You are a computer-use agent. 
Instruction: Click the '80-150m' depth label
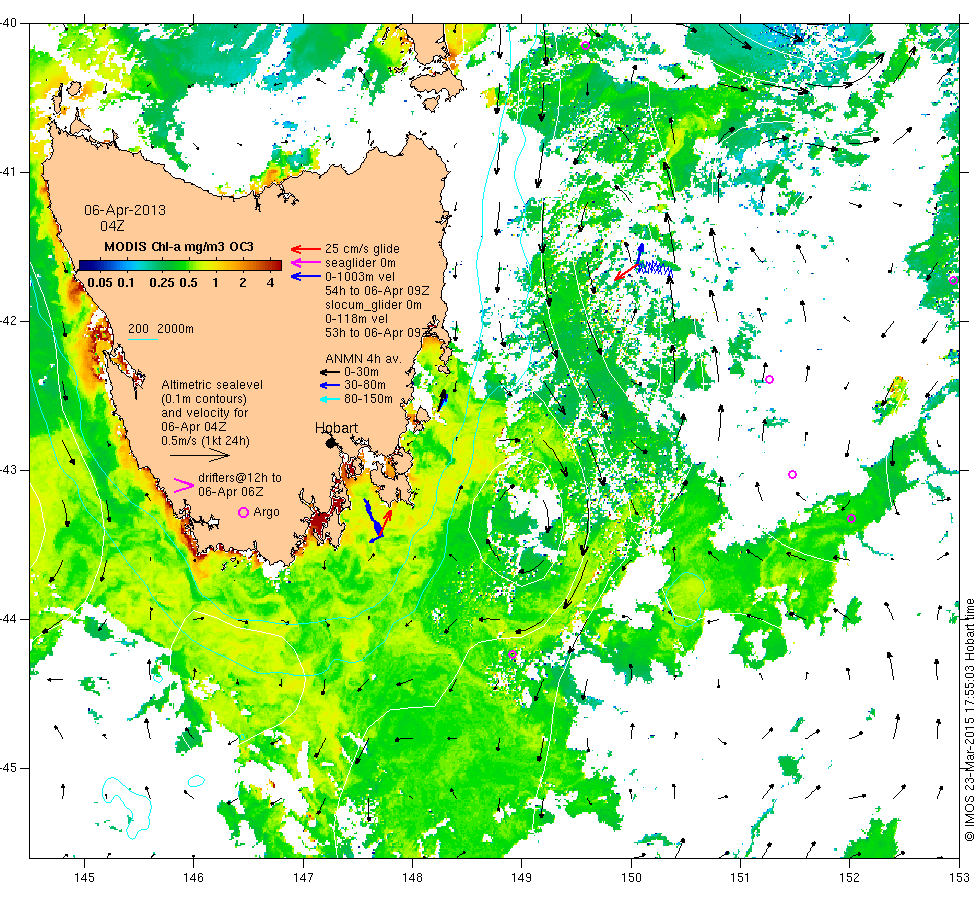(x=369, y=399)
